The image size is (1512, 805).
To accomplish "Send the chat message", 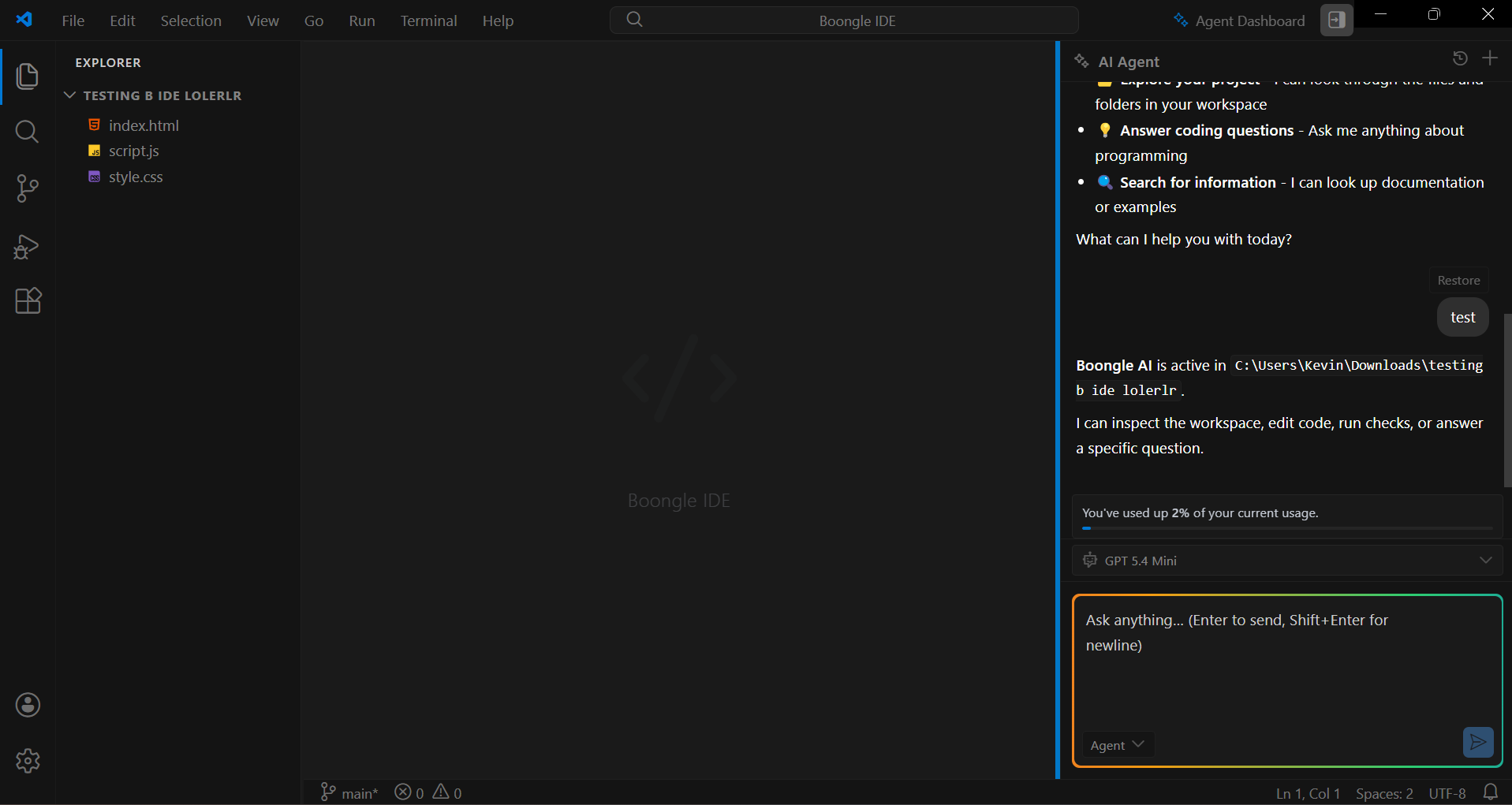I will 1478,742.
